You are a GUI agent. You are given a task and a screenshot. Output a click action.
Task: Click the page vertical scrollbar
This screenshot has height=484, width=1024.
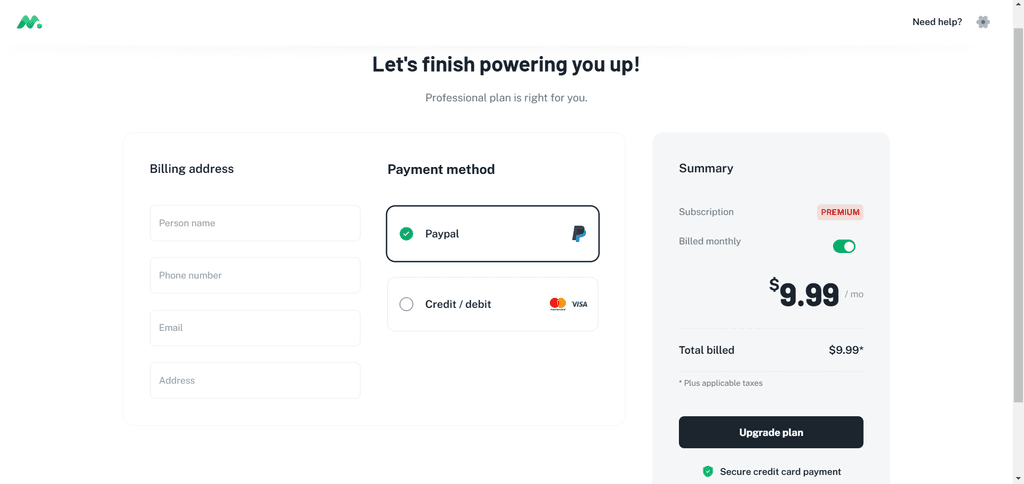pos(1018,216)
